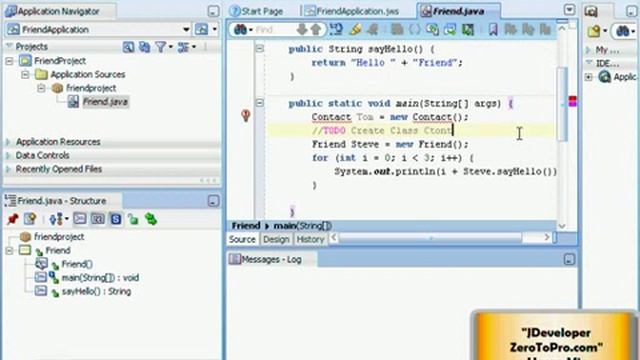This screenshot has width=640, height=360.
Task: Click the horizontal scrollbar left arrow
Action: [x=334, y=237]
